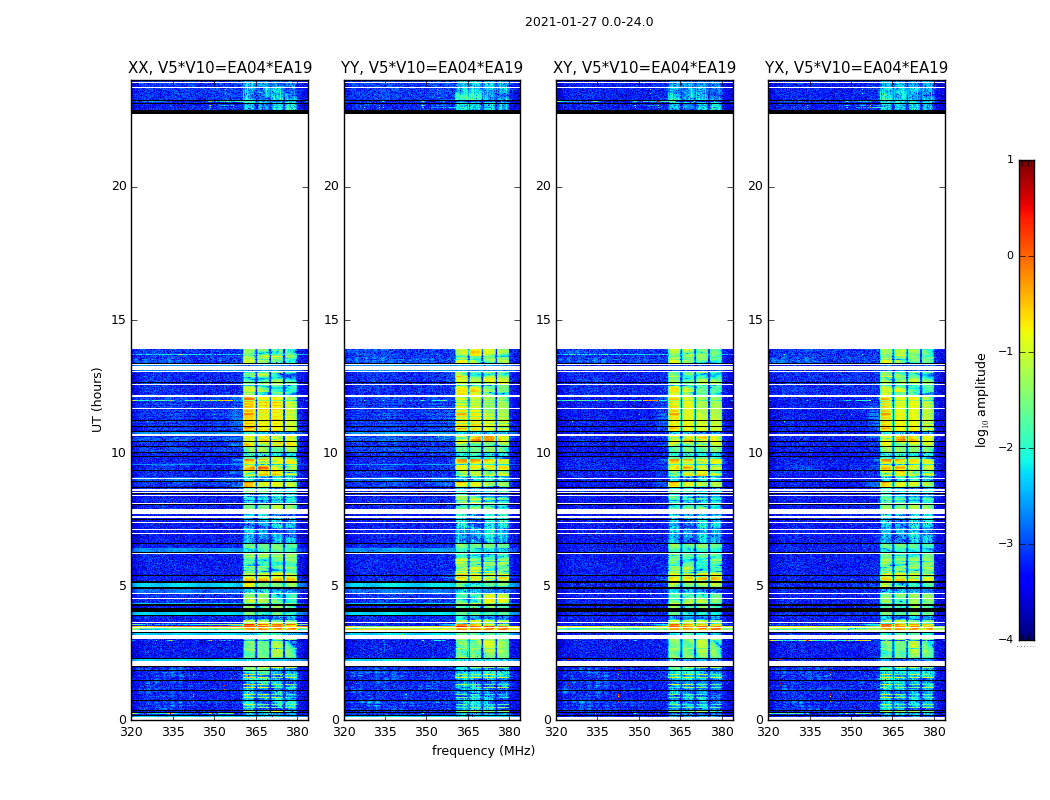Click the 350 MHz tick in XY panel
1050x800 pixels.
click(x=639, y=732)
